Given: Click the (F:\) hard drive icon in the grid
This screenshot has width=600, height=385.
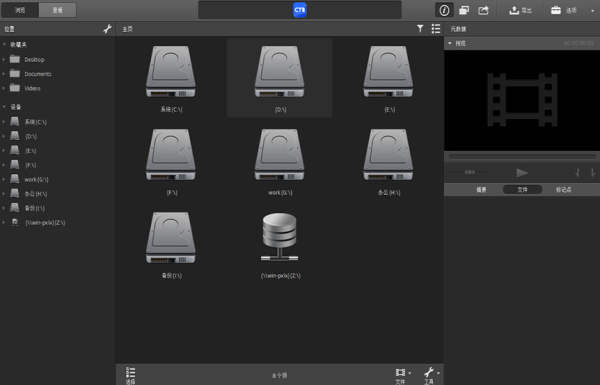Looking at the screenshot, I should (171, 155).
